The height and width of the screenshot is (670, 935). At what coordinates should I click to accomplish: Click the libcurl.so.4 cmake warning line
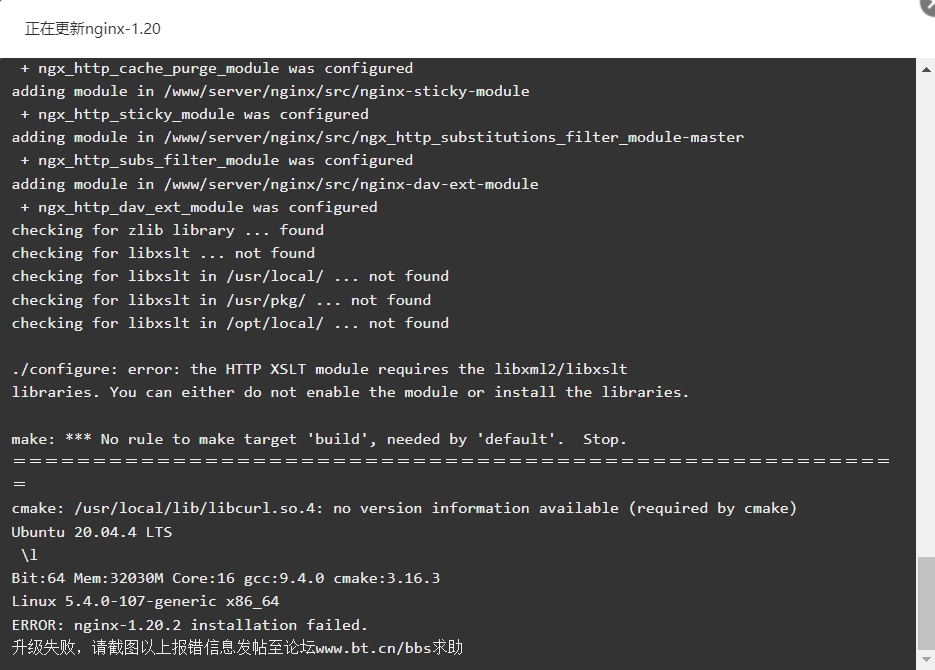[404, 508]
